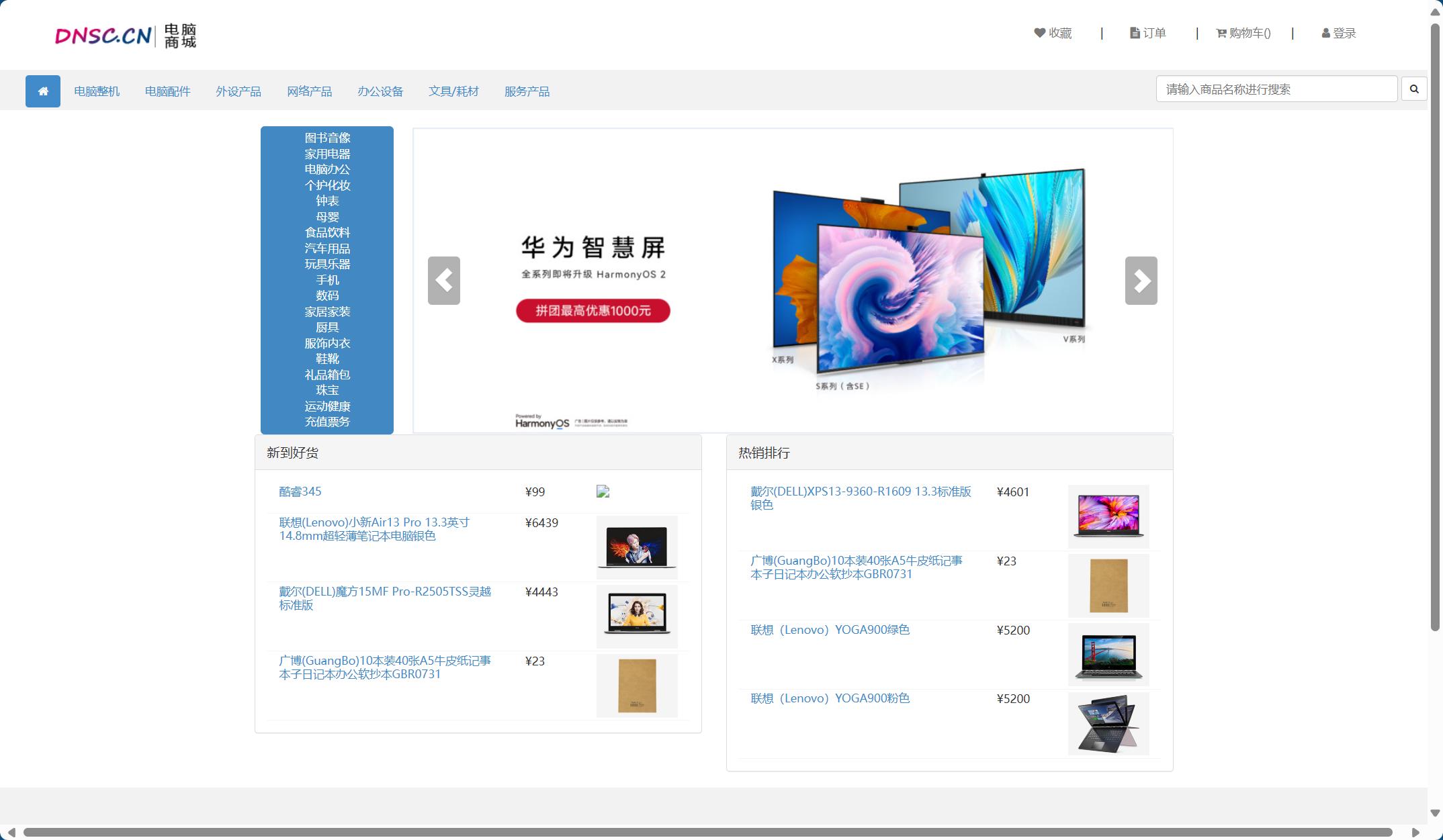Click horizontal scrollbar right arrow
Viewport: 1443px width, 840px height.
tap(1415, 833)
